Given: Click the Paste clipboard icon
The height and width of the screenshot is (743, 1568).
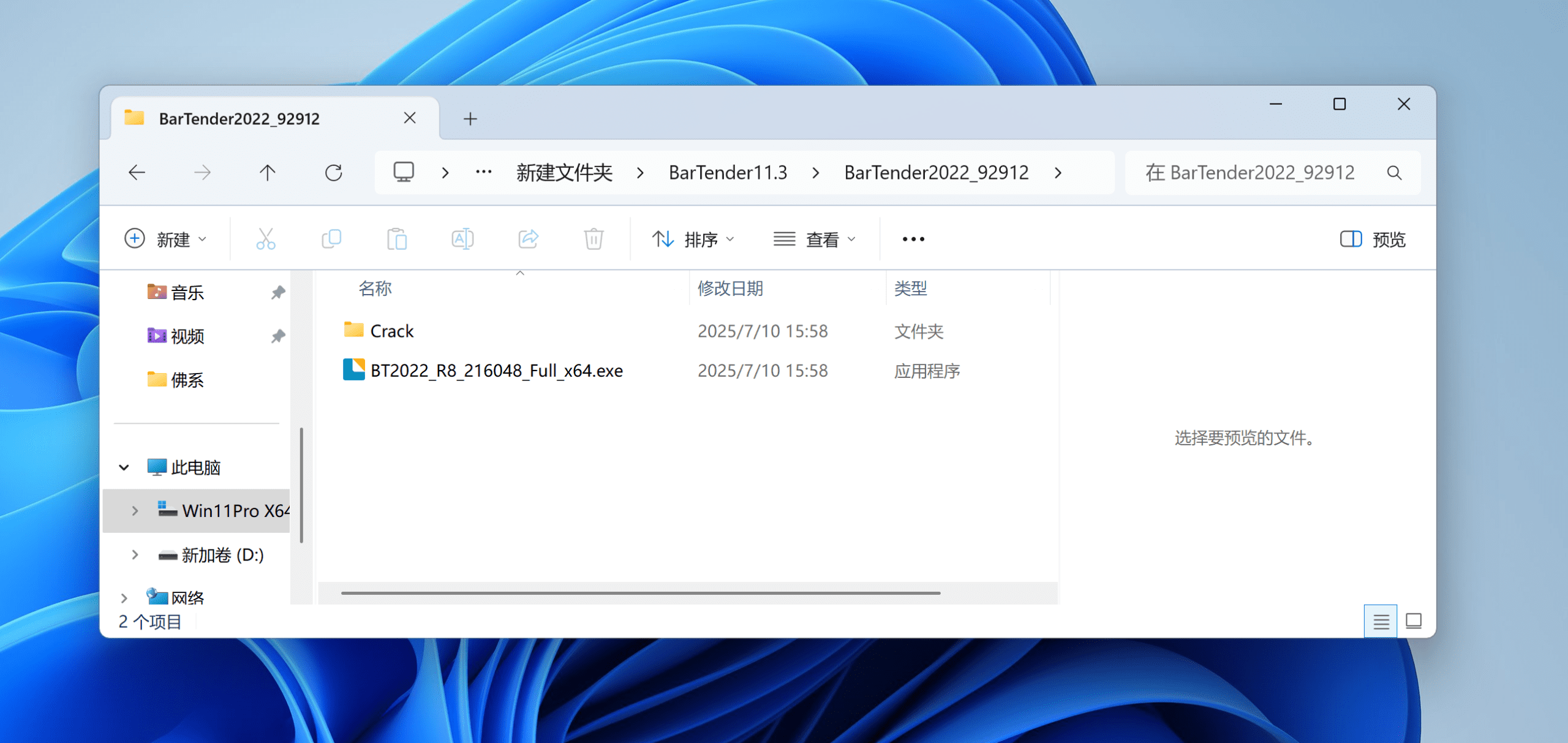Looking at the screenshot, I should coord(397,239).
